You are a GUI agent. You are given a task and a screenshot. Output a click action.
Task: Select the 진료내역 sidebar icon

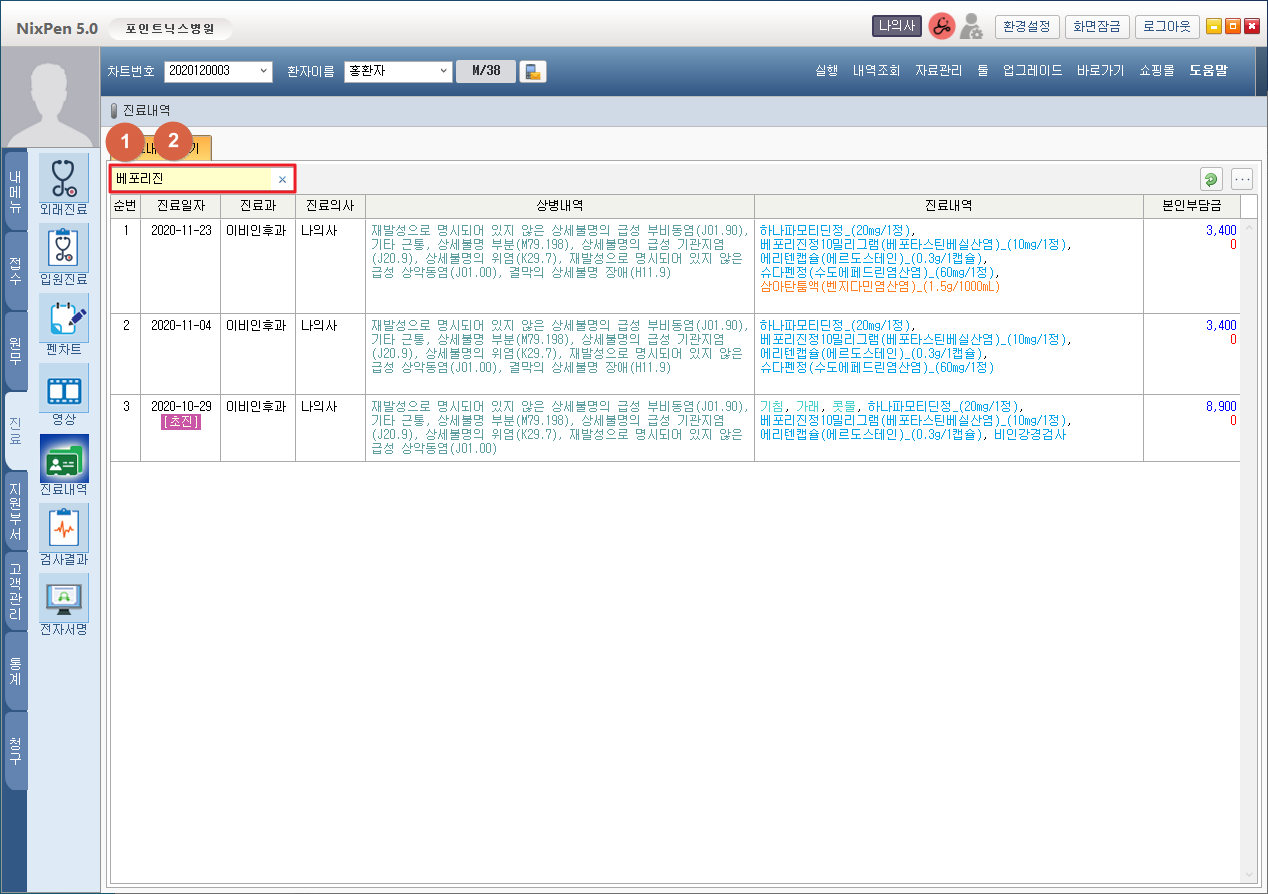tap(63, 459)
